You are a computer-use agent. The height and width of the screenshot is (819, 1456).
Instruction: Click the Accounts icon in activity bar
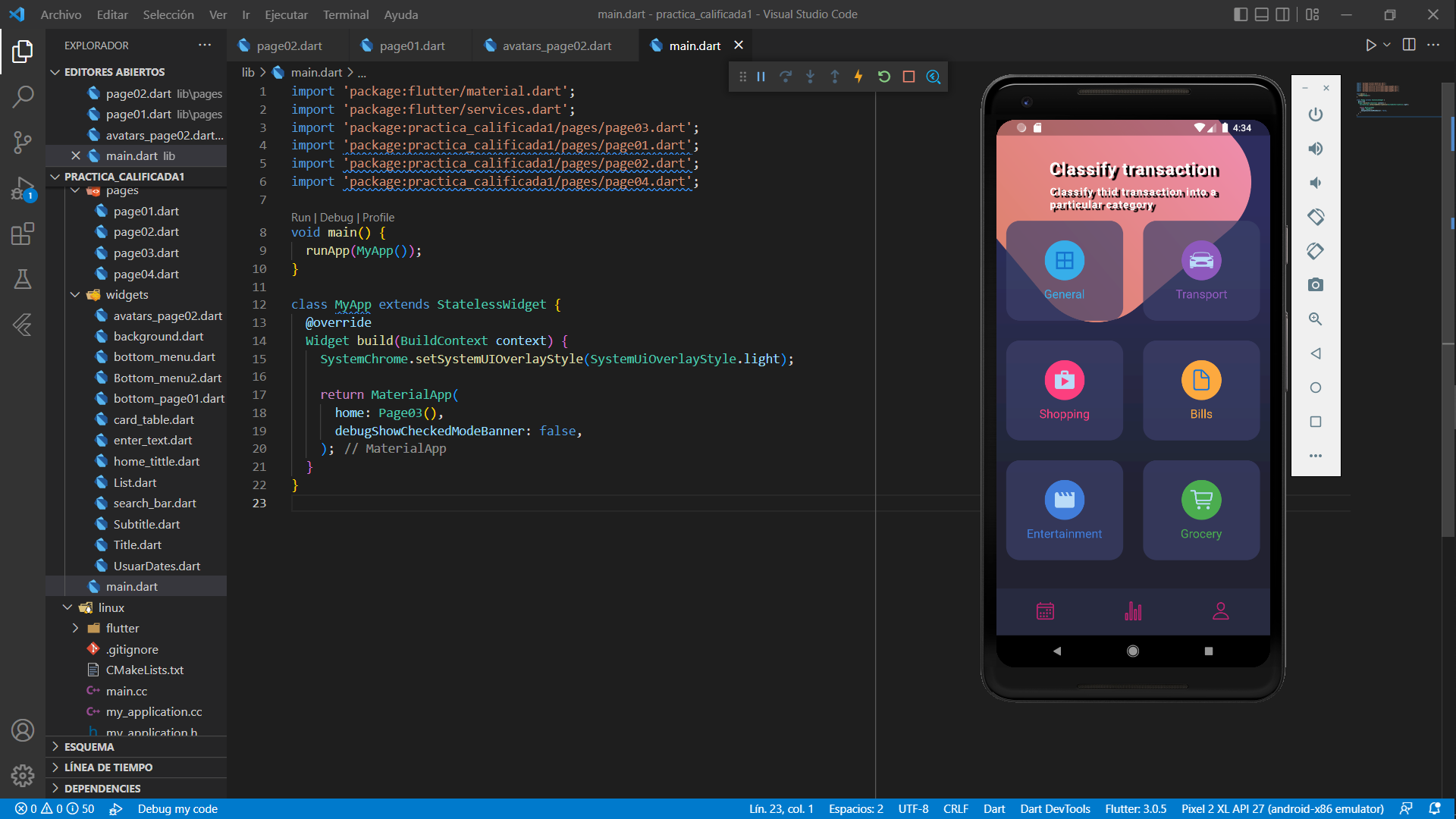pyautogui.click(x=23, y=730)
